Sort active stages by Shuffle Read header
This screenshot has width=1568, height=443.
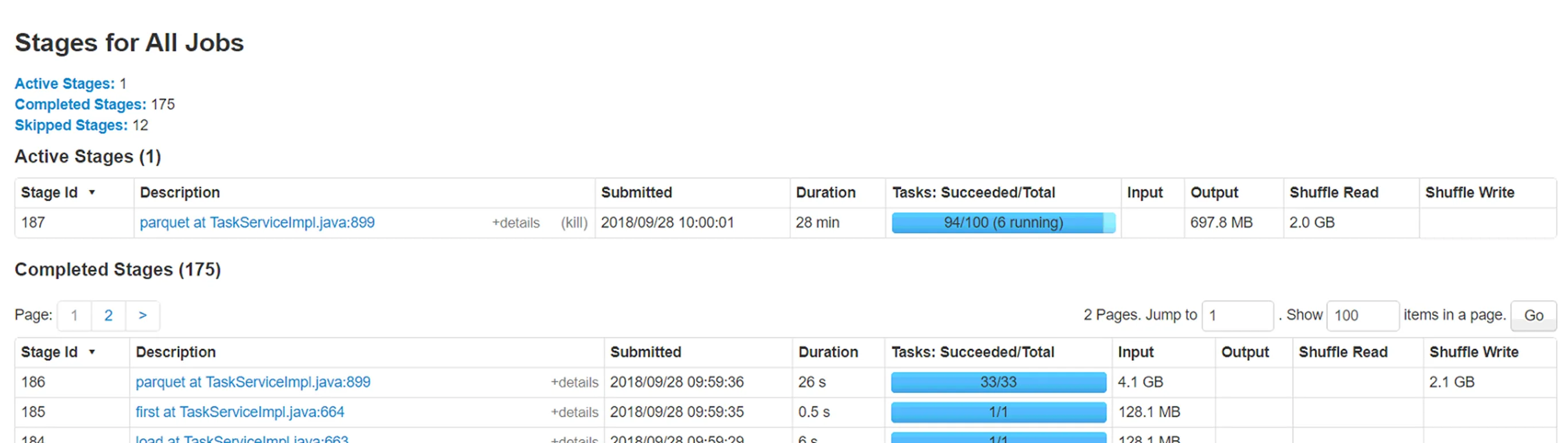pyautogui.click(x=1334, y=192)
